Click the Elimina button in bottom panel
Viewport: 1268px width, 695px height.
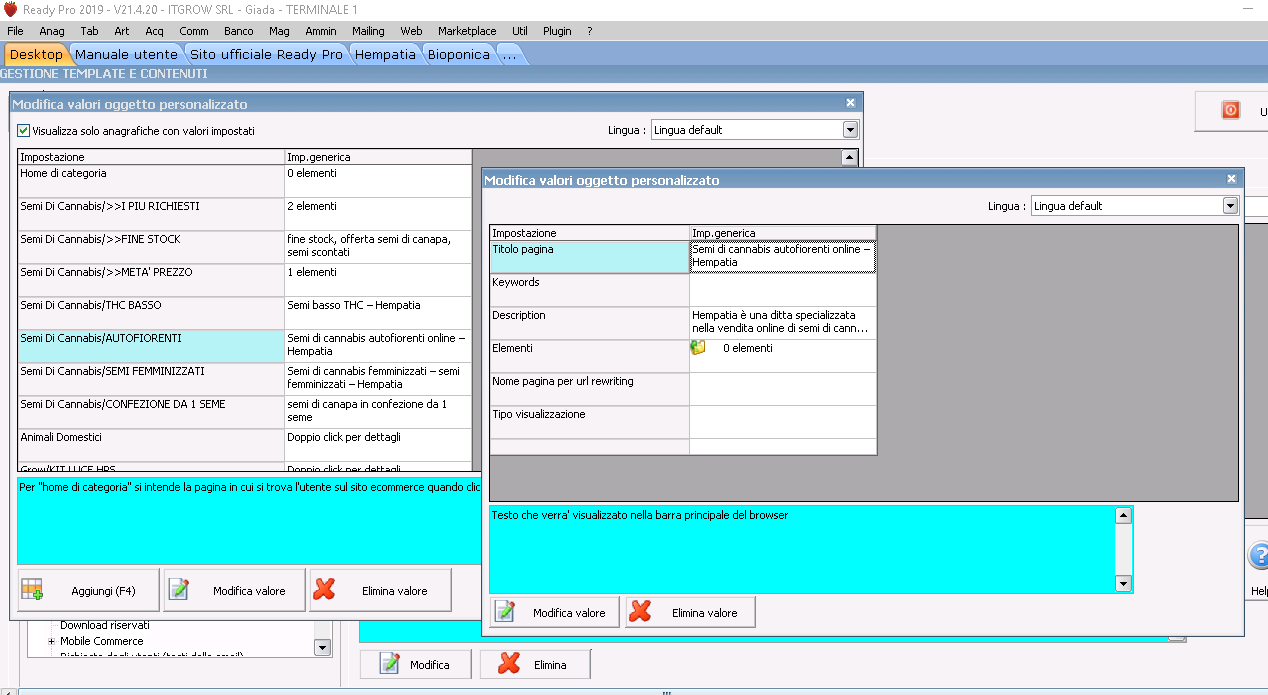click(x=535, y=664)
